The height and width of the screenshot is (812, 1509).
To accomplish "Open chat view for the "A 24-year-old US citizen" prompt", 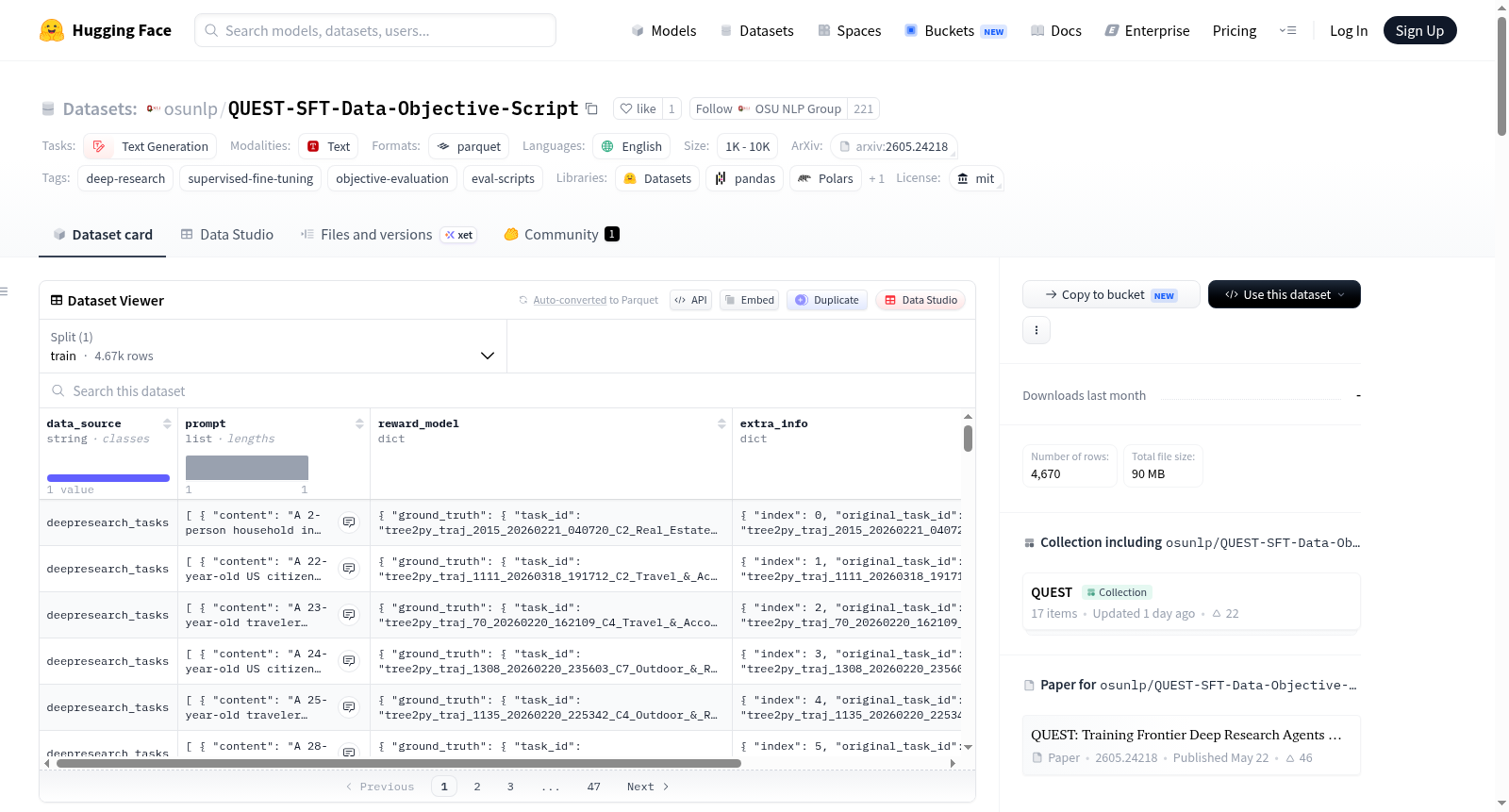I will [x=349, y=661].
